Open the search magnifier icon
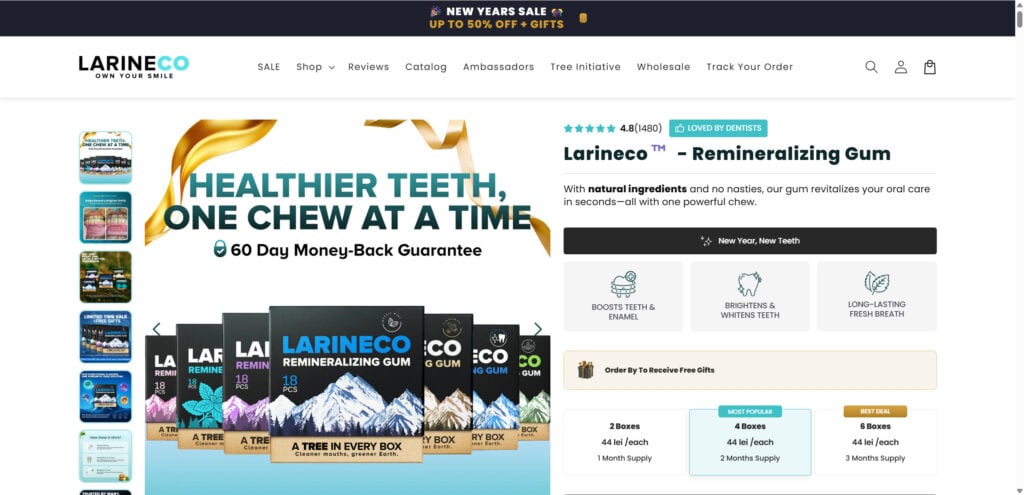The height and width of the screenshot is (495, 1024). coord(871,67)
